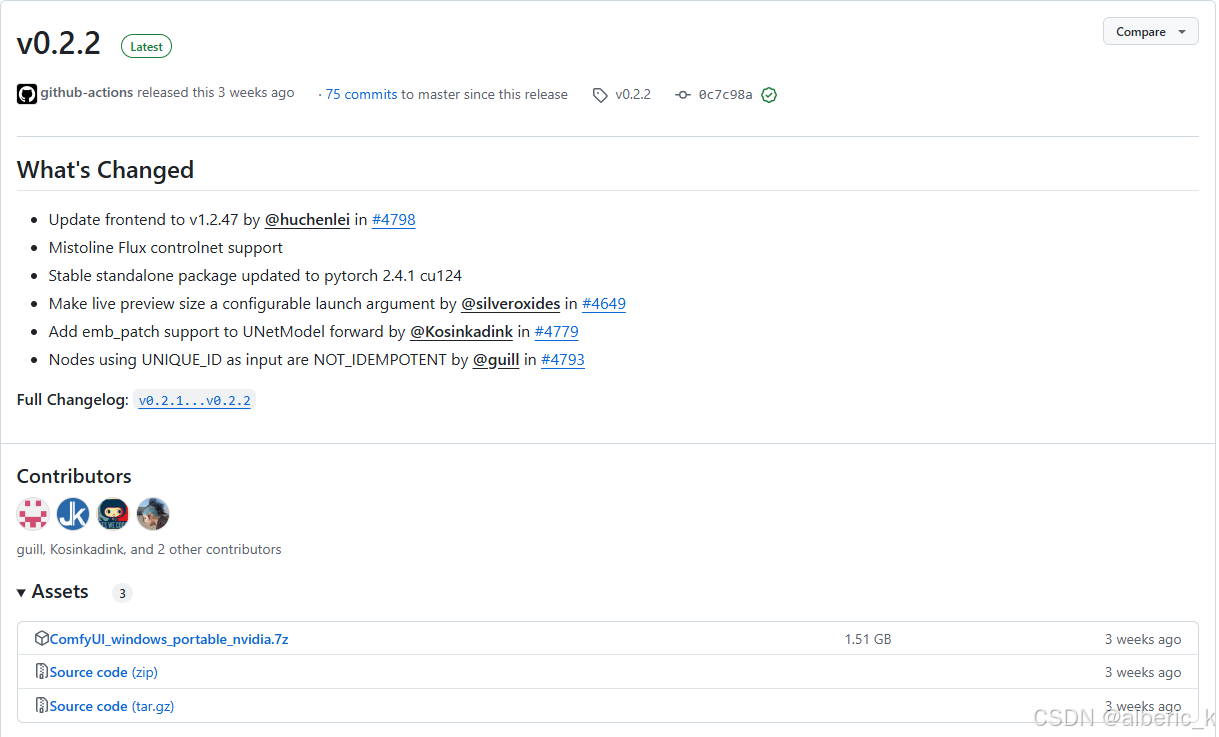Click the file icon beside Source code (tar.gz)
This screenshot has height=737, width=1219.
[42, 705]
